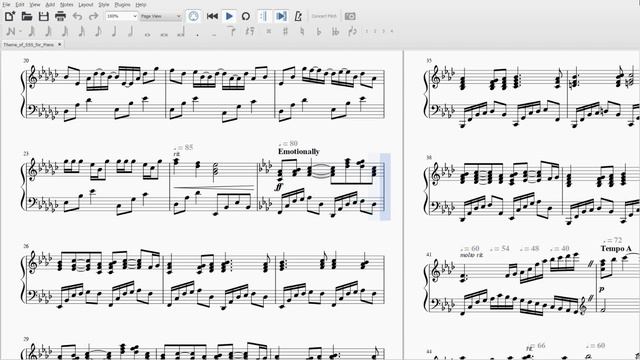Redo the last undone action
Image resolution: width=640 pixels, height=360 pixels.
[93, 16]
